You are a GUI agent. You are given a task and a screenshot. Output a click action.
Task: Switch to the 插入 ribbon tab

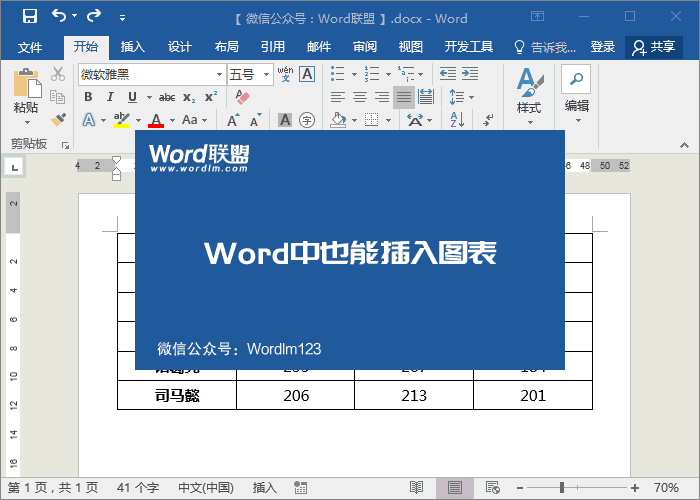pyautogui.click(x=133, y=47)
